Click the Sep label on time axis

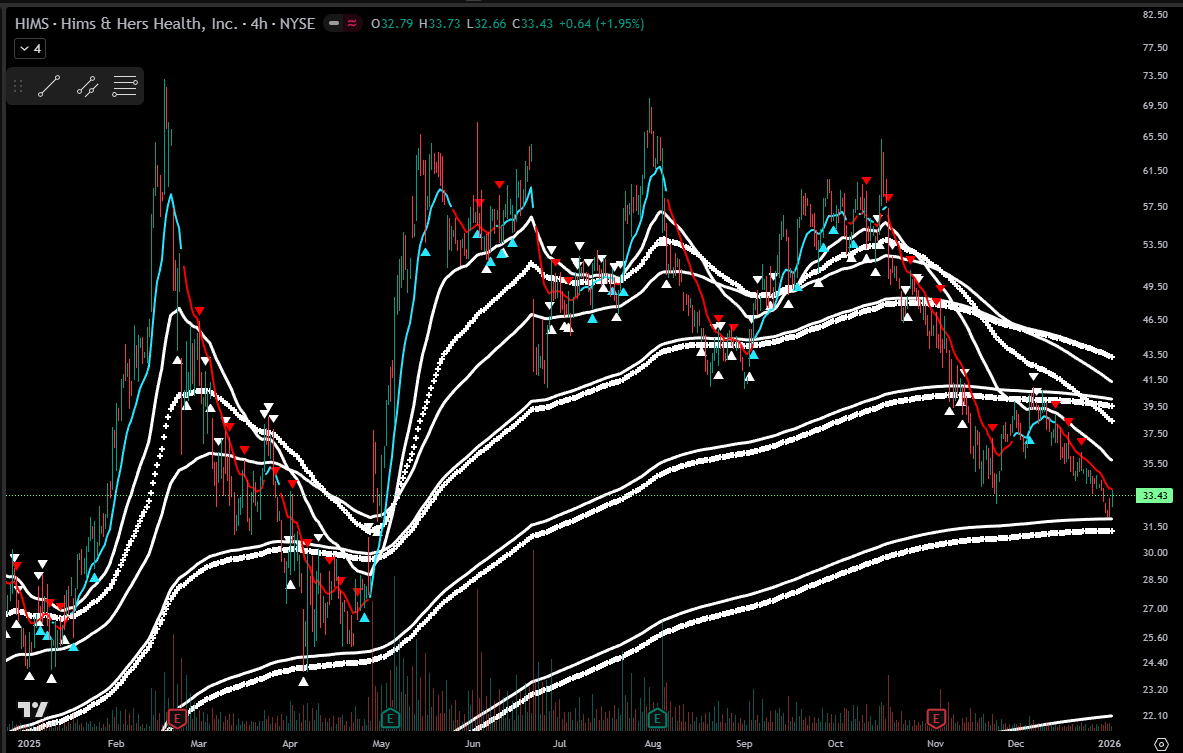(744, 743)
